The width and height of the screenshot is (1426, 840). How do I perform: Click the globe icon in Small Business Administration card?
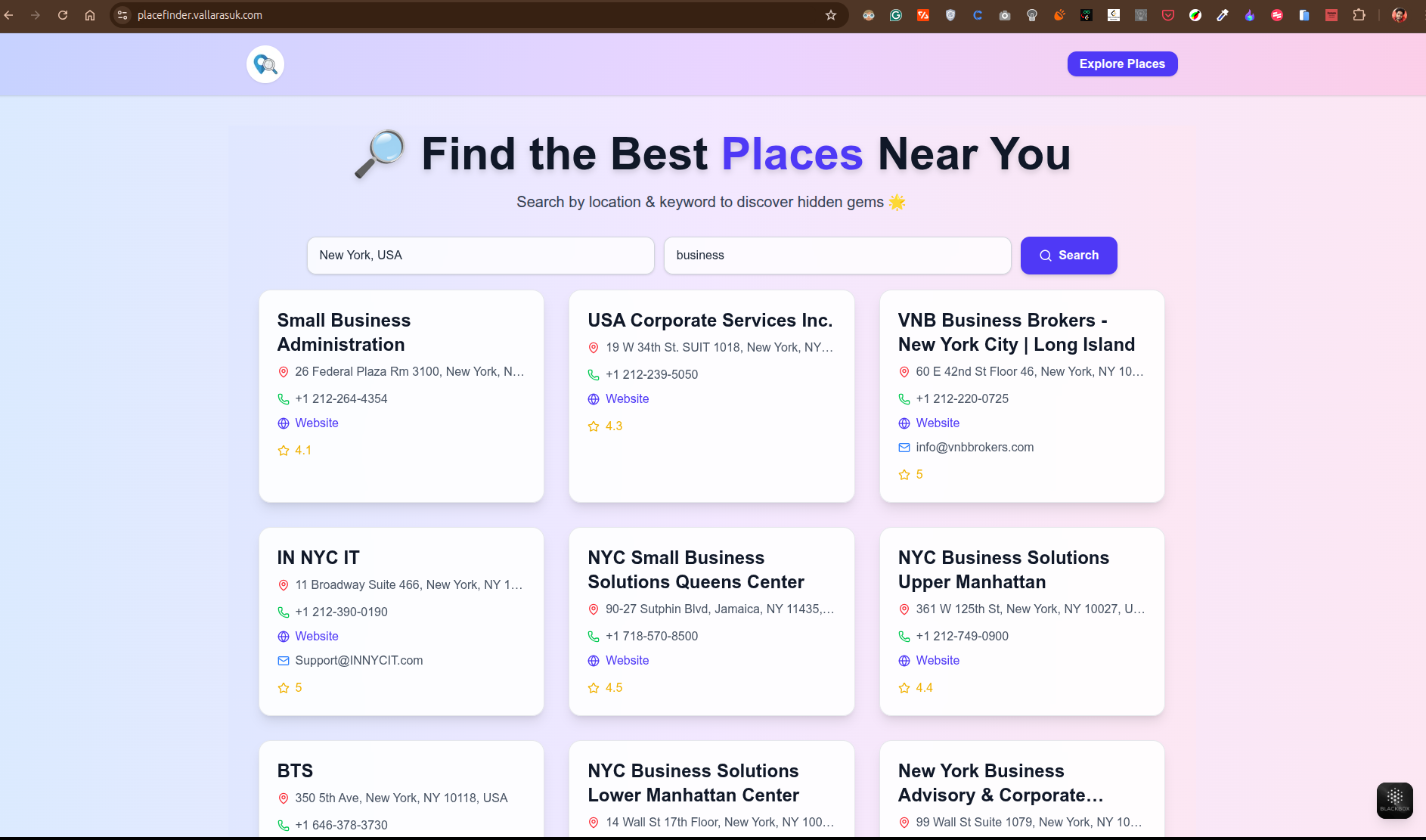click(x=284, y=423)
